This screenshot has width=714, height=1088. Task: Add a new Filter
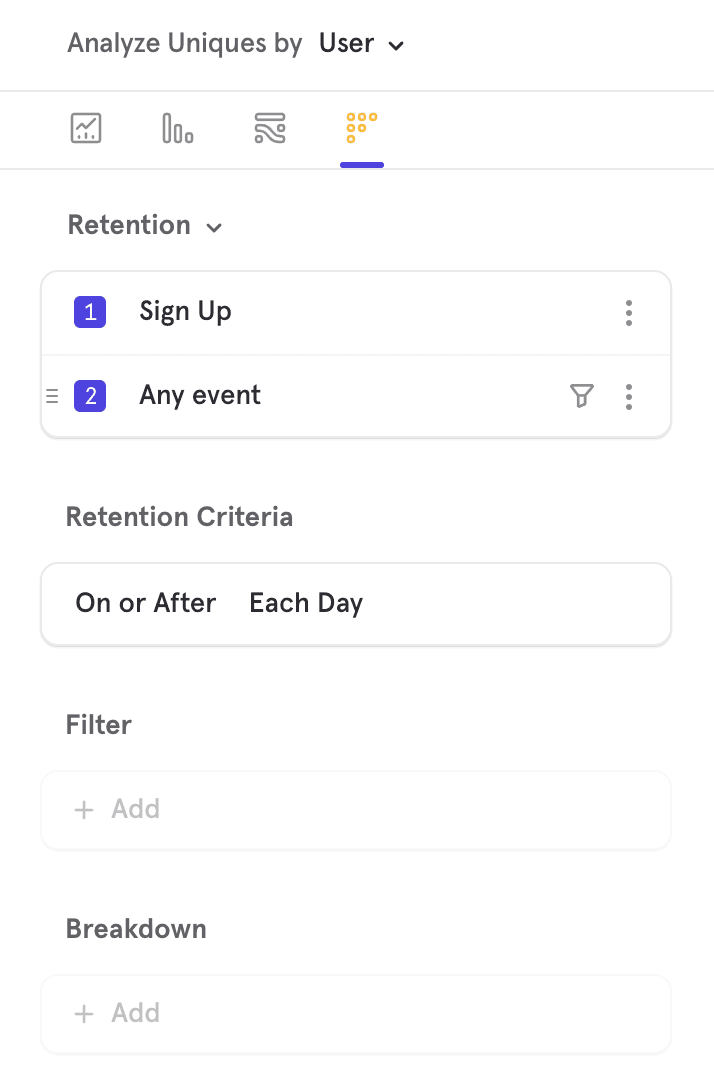pos(135,809)
